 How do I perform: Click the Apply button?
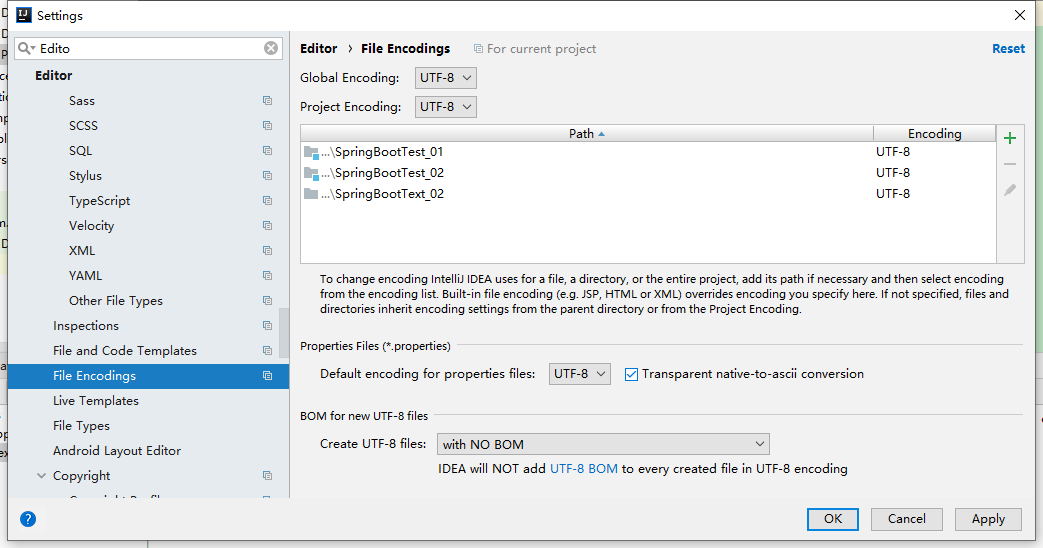coord(988,519)
